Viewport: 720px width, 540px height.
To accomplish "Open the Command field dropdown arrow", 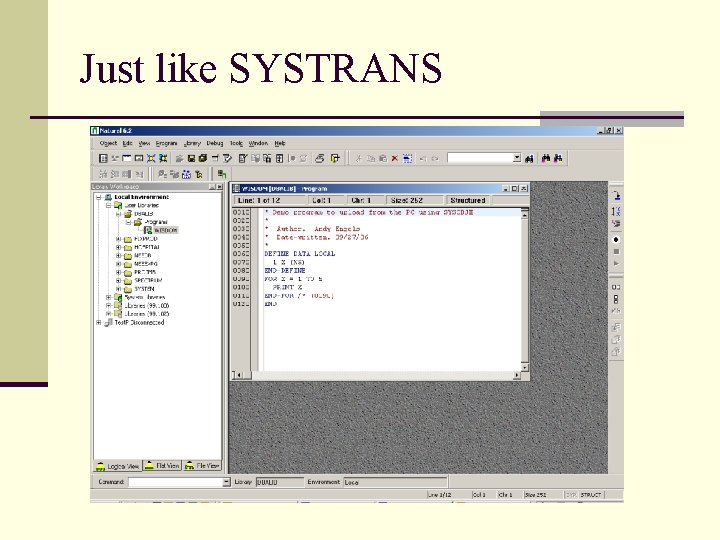I will click(226, 482).
